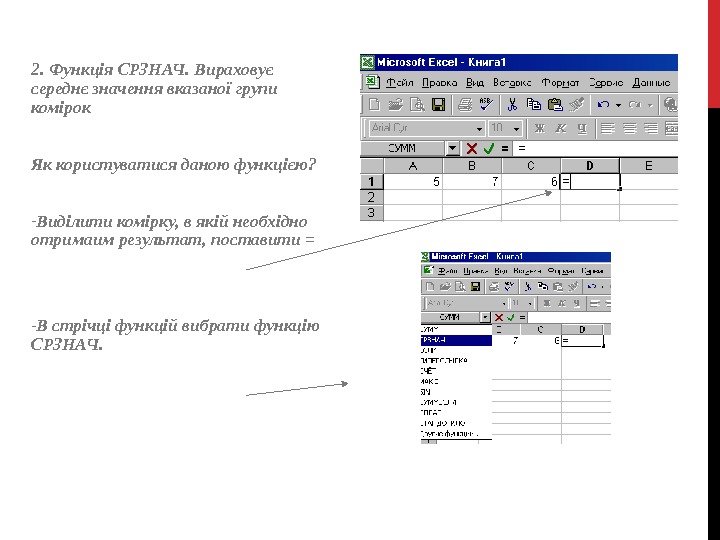The width and height of the screenshot is (720, 540).
Task: Click Cut scissors icon in larger Excel window
Action: tap(512, 105)
